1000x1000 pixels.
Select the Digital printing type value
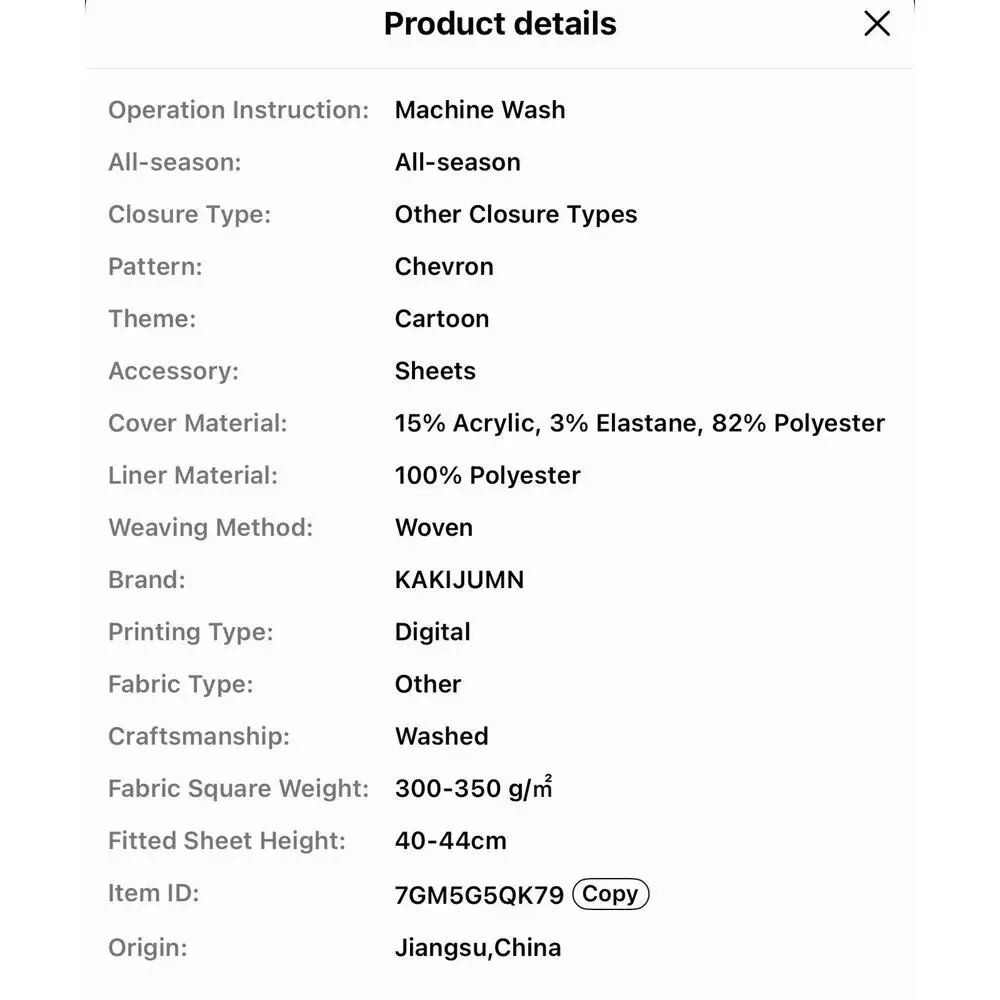(x=432, y=632)
